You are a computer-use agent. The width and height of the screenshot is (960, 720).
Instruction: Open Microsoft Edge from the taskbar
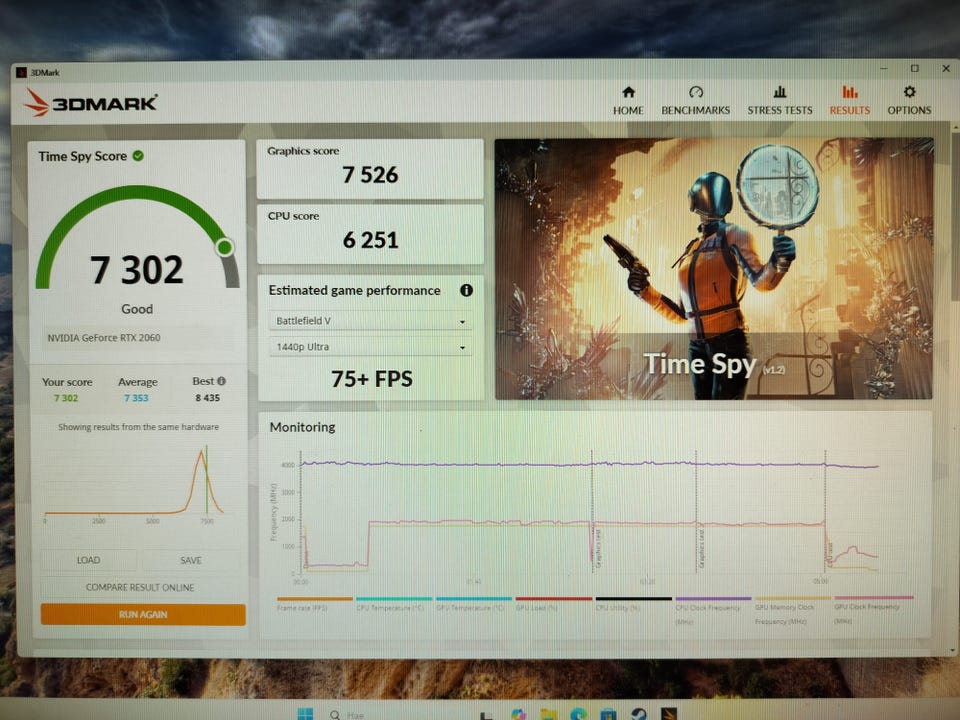coord(578,714)
